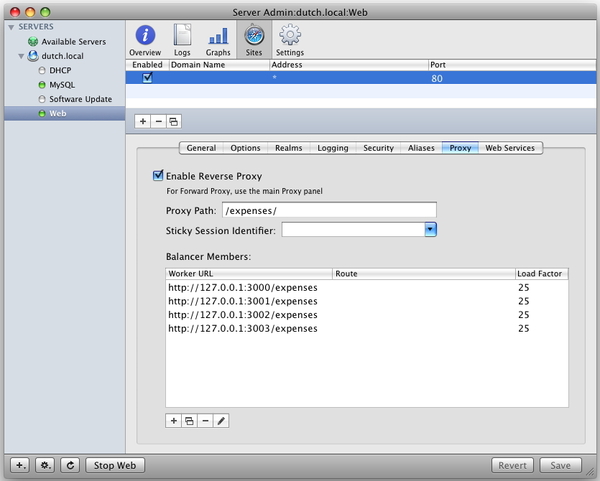The height and width of the screenshot is (481, 600).
Task: Open the Sticky Session Identifier dropdown
Action: [430, 230]
